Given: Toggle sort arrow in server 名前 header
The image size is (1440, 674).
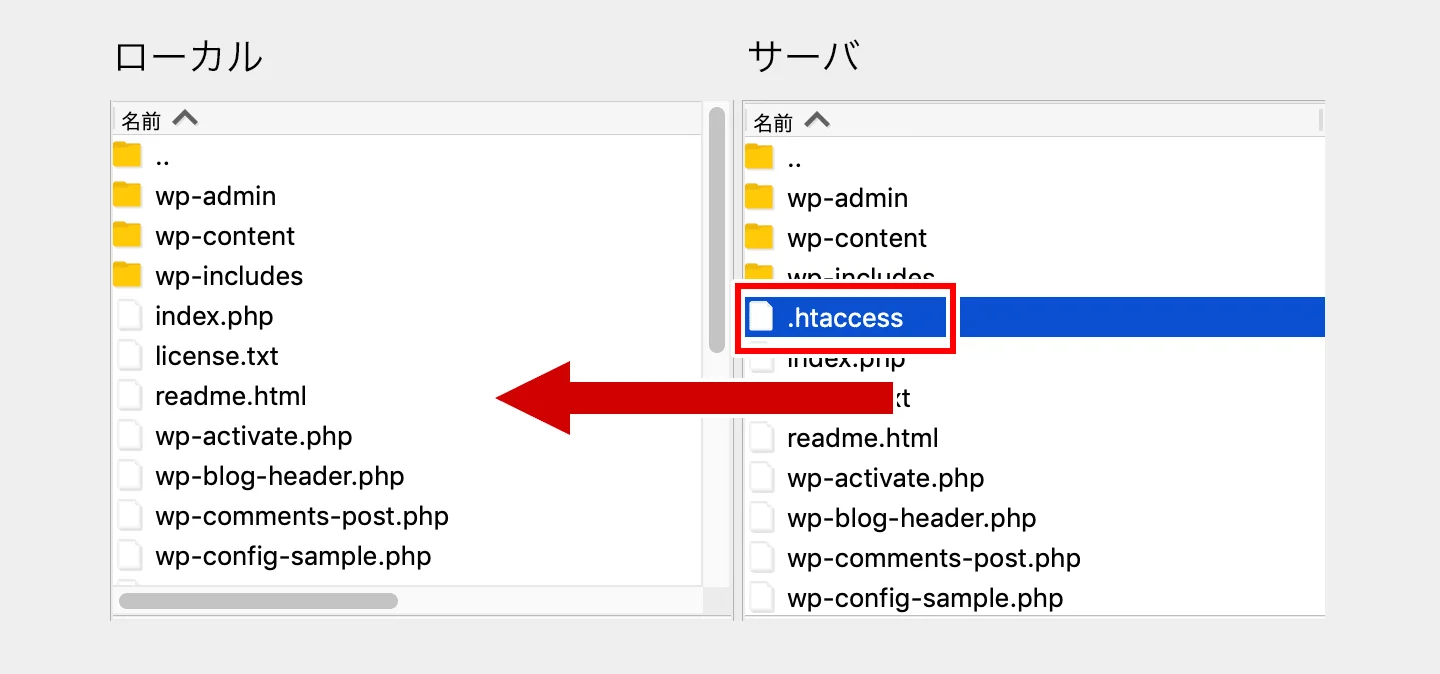Looking at the screenshot, I should tap(817, 120).
